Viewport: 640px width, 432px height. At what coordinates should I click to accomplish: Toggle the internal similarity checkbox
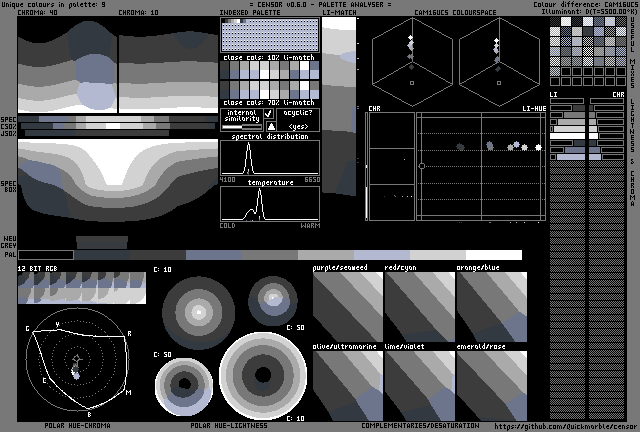point(268,115)
